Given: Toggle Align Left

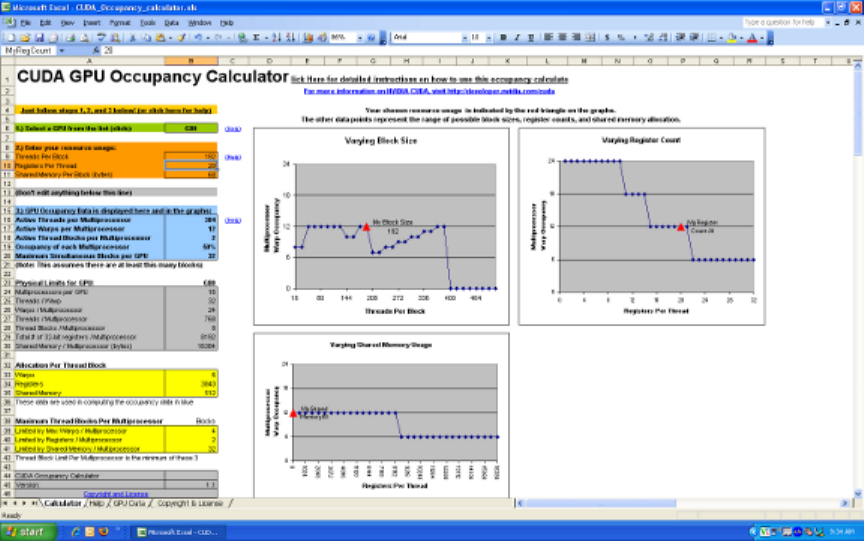Looking at the screenshot, I should click(x=547, y=37).
